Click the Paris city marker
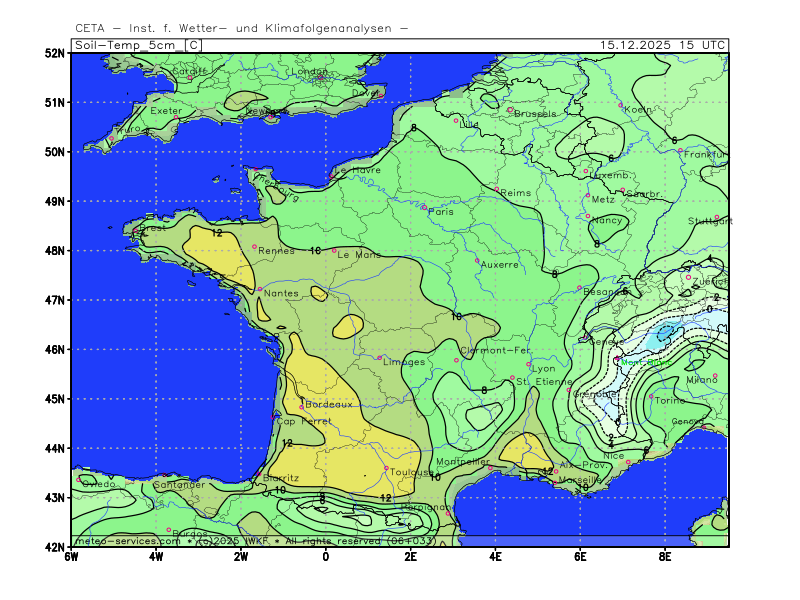Screen dimensions: 800x600 tap(424, 207)
